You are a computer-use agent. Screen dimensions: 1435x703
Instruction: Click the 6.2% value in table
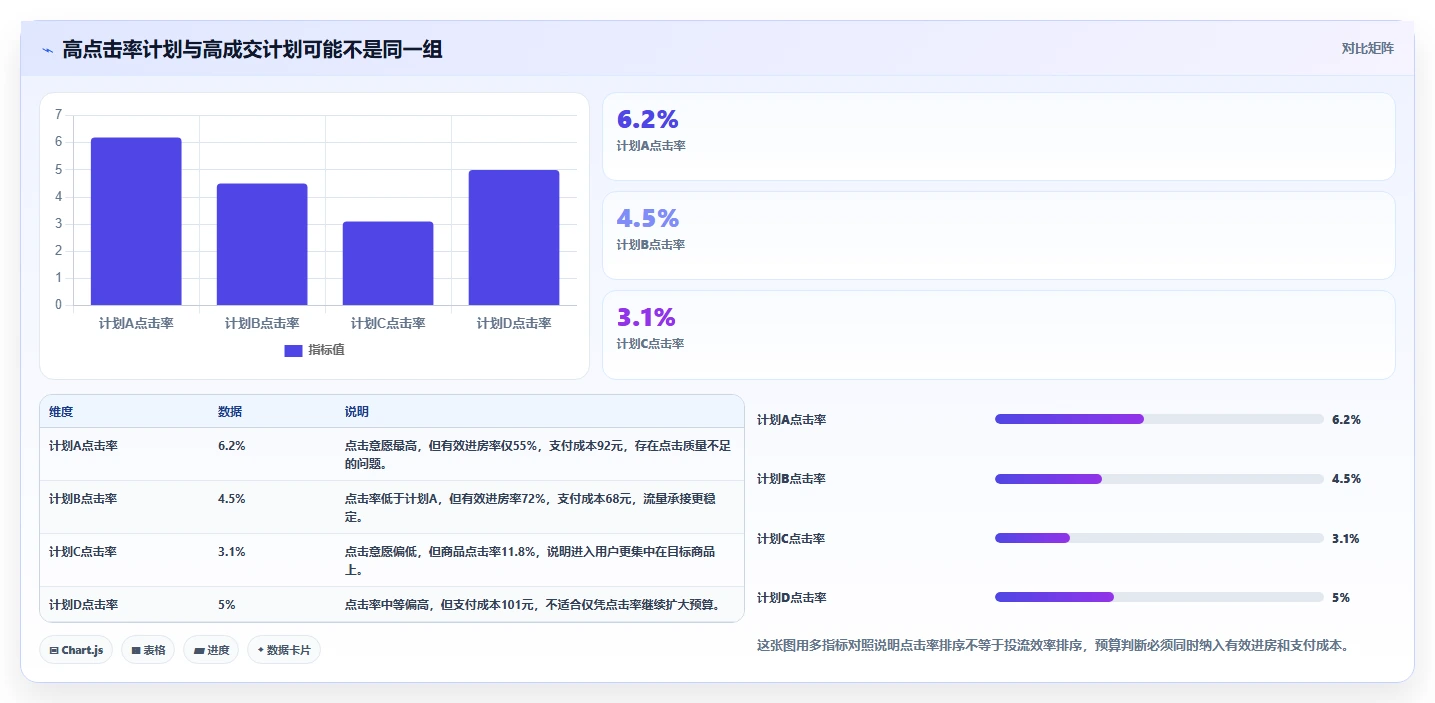tap(232, 446)
